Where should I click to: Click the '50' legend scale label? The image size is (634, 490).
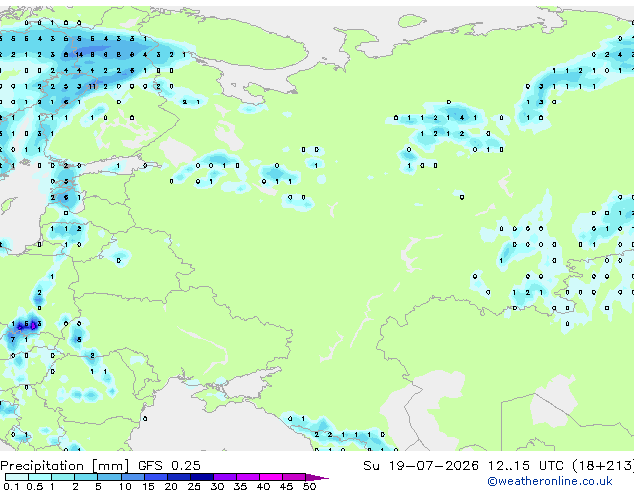coord(309,486)
